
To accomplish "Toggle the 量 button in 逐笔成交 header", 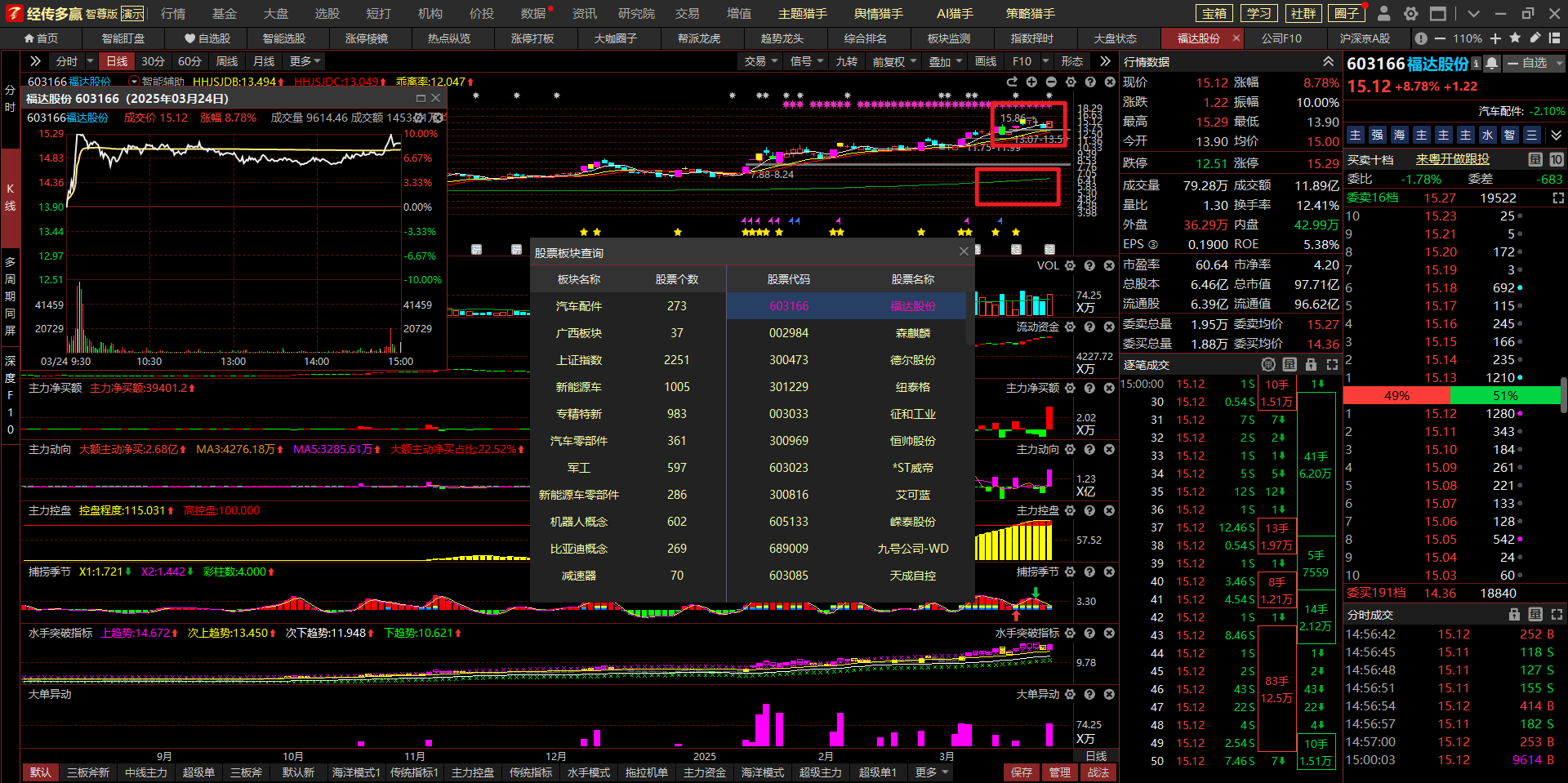I will click(x=1290, y=365).
